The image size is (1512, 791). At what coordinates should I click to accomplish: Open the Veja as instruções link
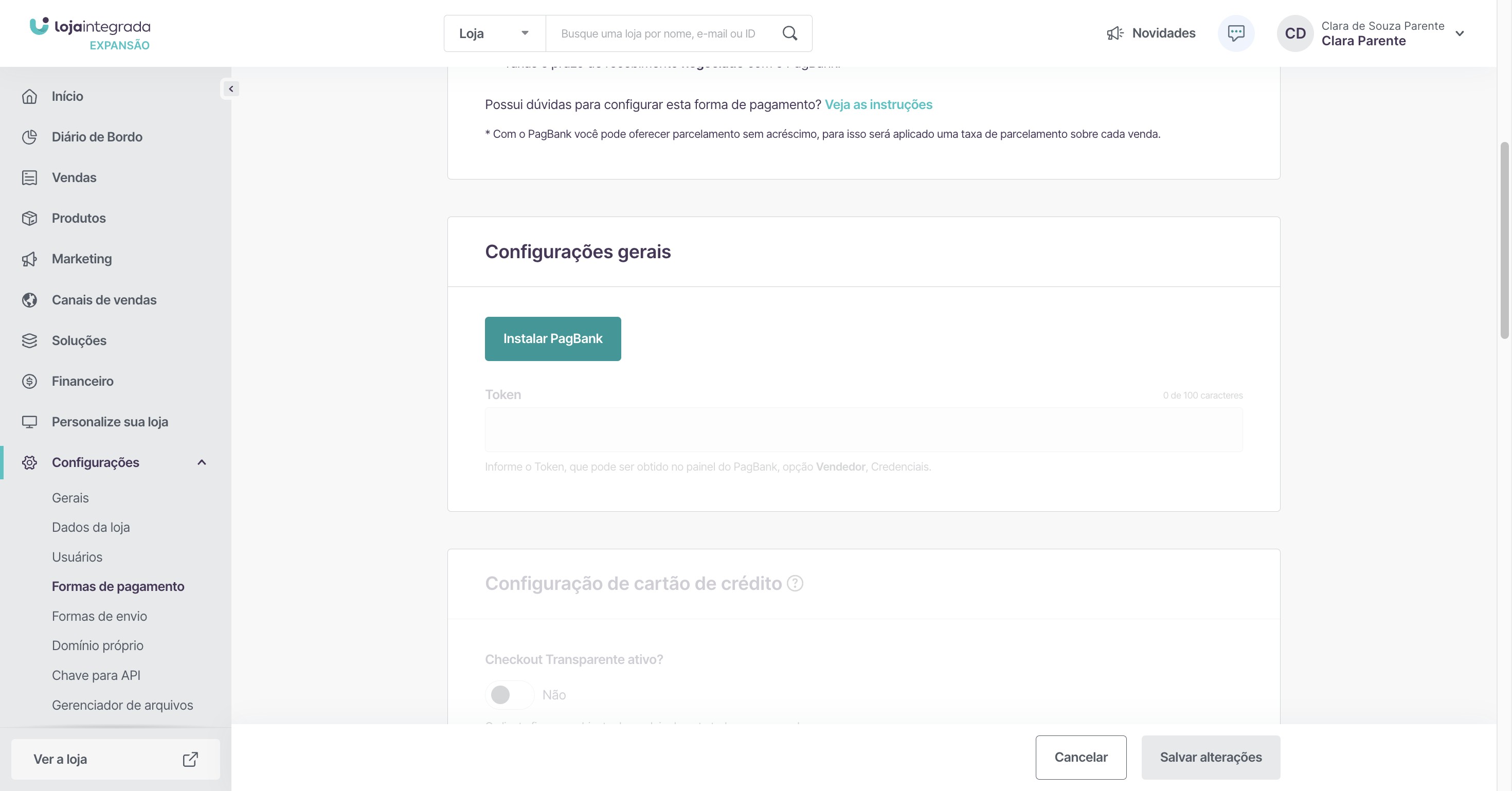pyautogui.click(x=878, y=104)
